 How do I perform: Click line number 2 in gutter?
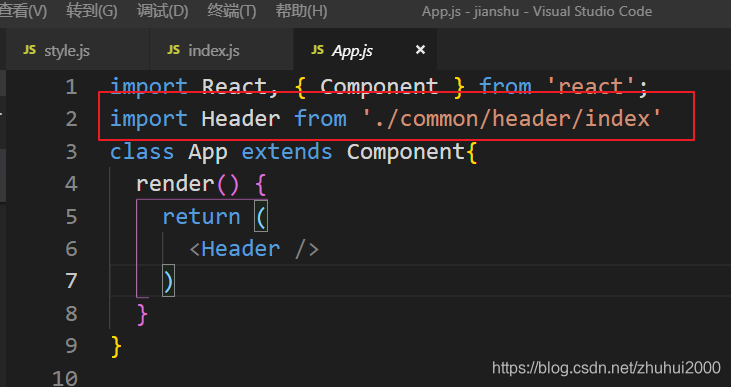[71, 119]
